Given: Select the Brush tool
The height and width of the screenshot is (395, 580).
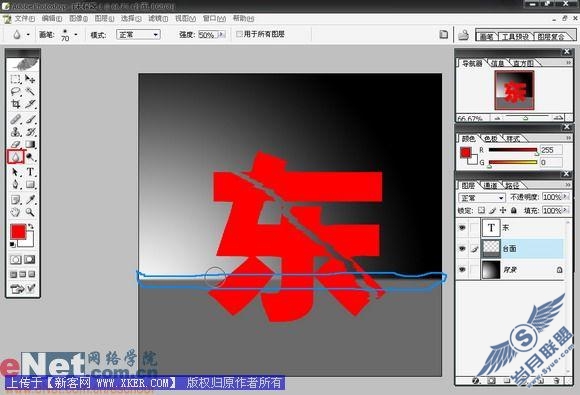Looking at the screenshot, I should (x=30, y=119).
